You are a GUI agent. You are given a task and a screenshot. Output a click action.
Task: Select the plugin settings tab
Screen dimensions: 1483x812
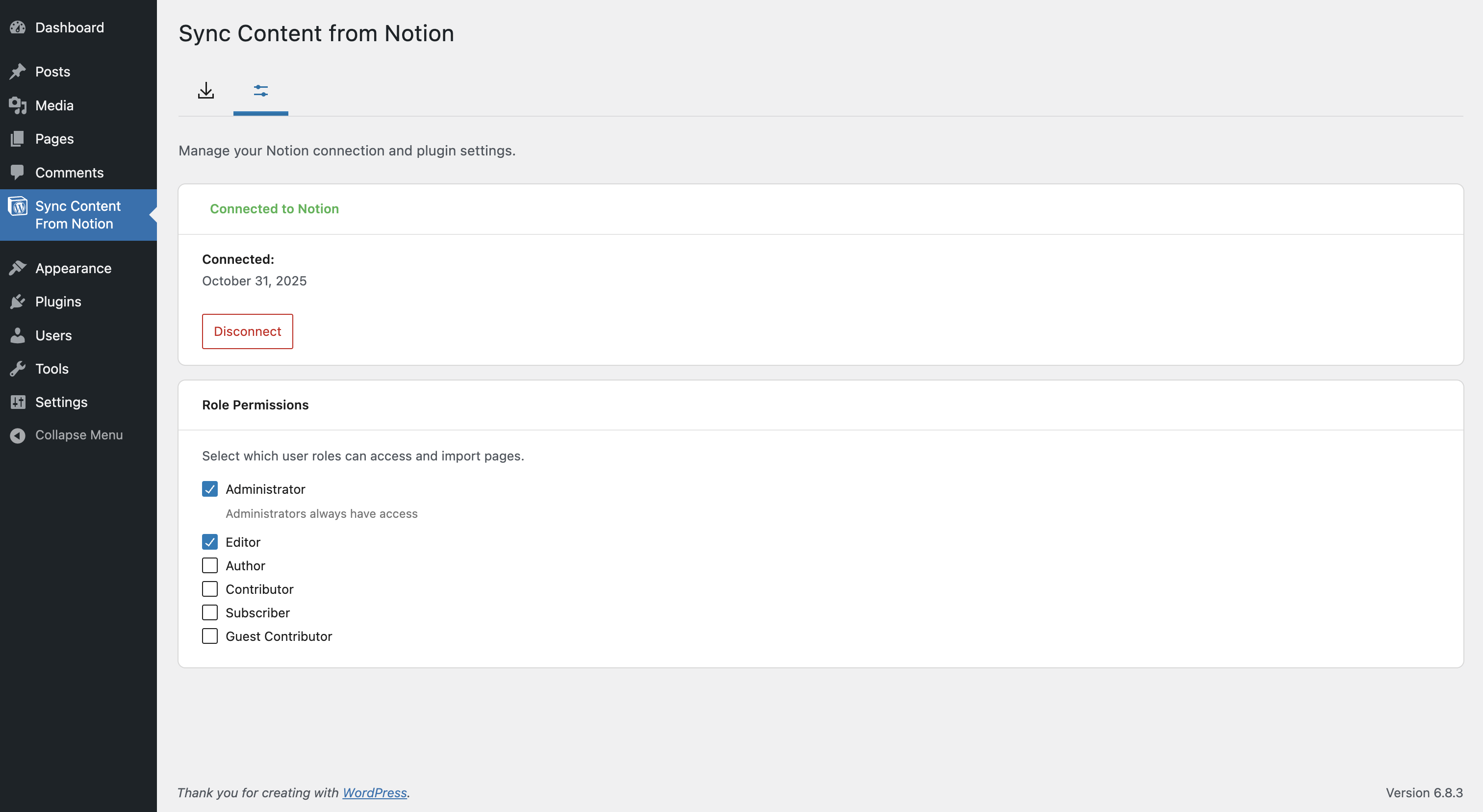tap(261, 91)
